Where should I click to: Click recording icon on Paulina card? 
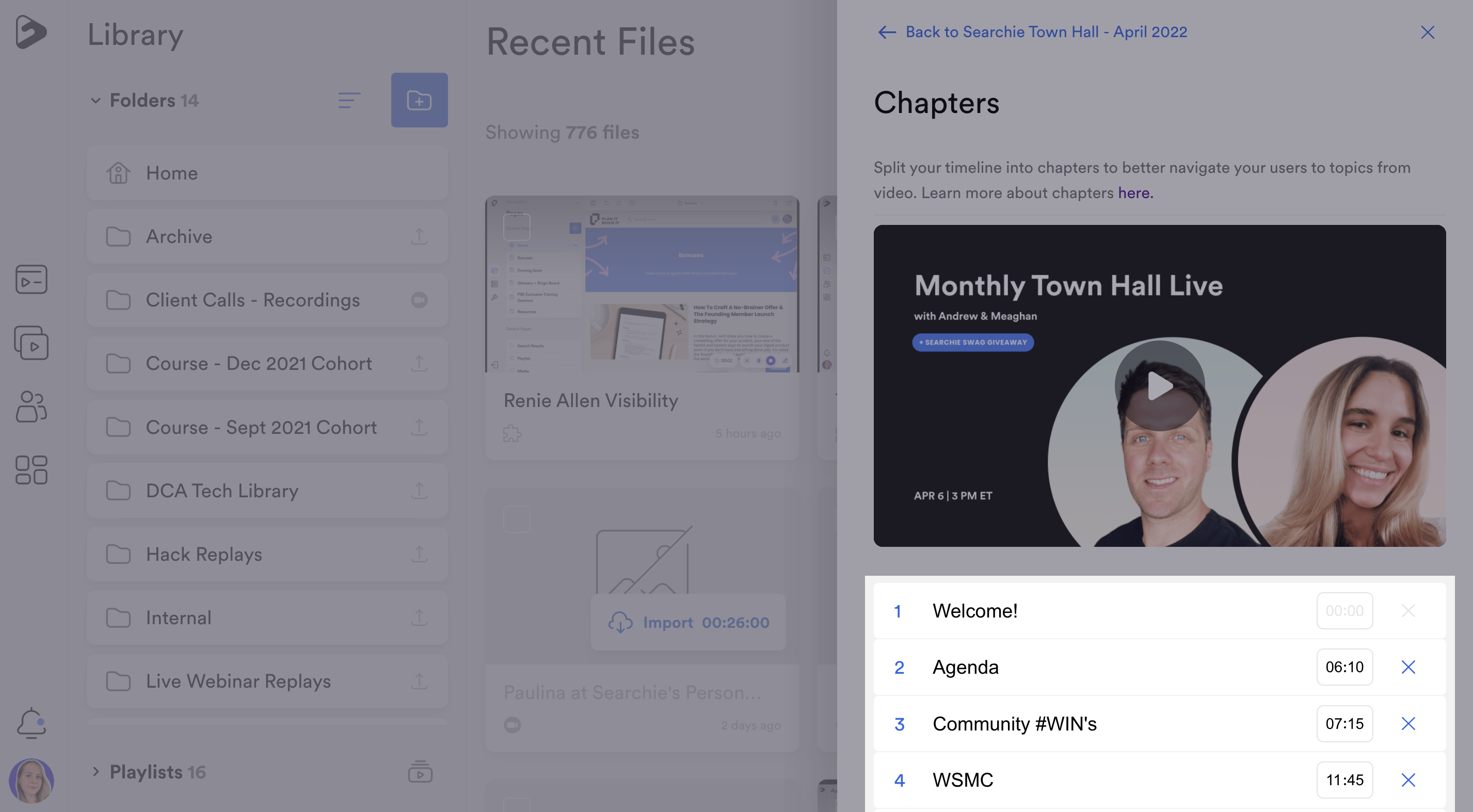tap(513, 725)
